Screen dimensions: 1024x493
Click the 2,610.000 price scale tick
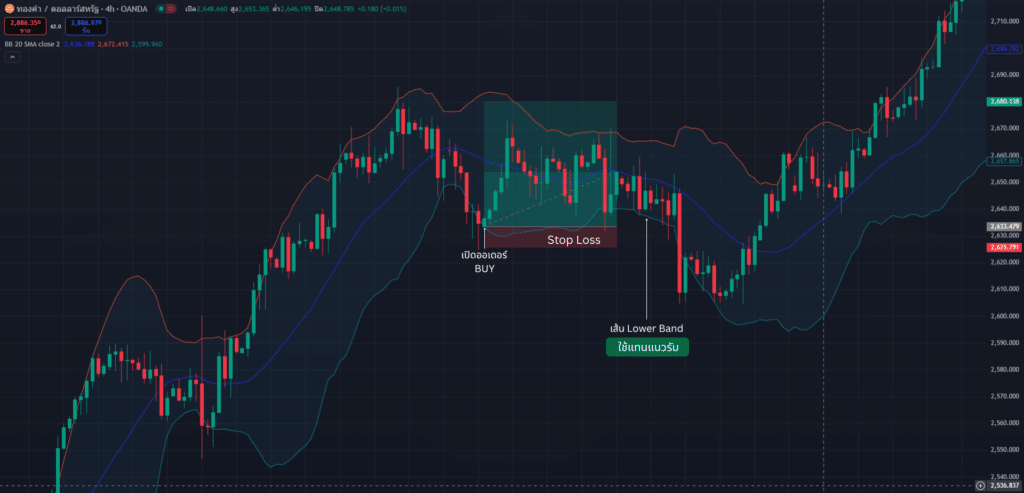pyautogui.click(x=1005, y=289)
